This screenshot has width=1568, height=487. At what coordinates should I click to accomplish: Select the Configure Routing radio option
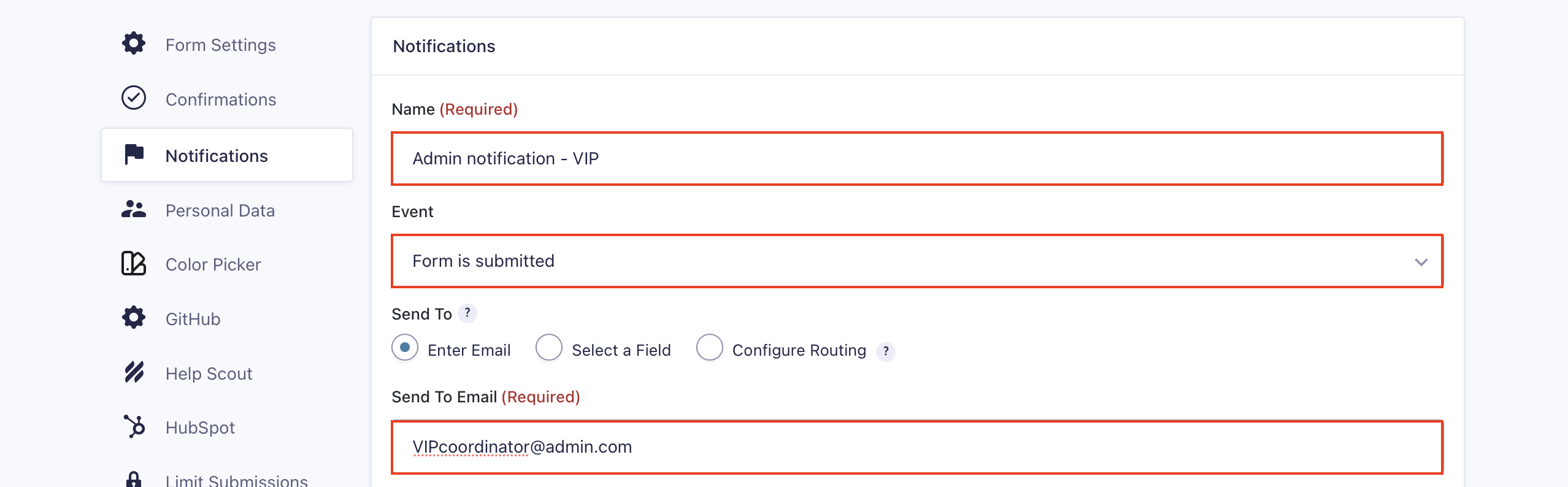coord(710,348)
